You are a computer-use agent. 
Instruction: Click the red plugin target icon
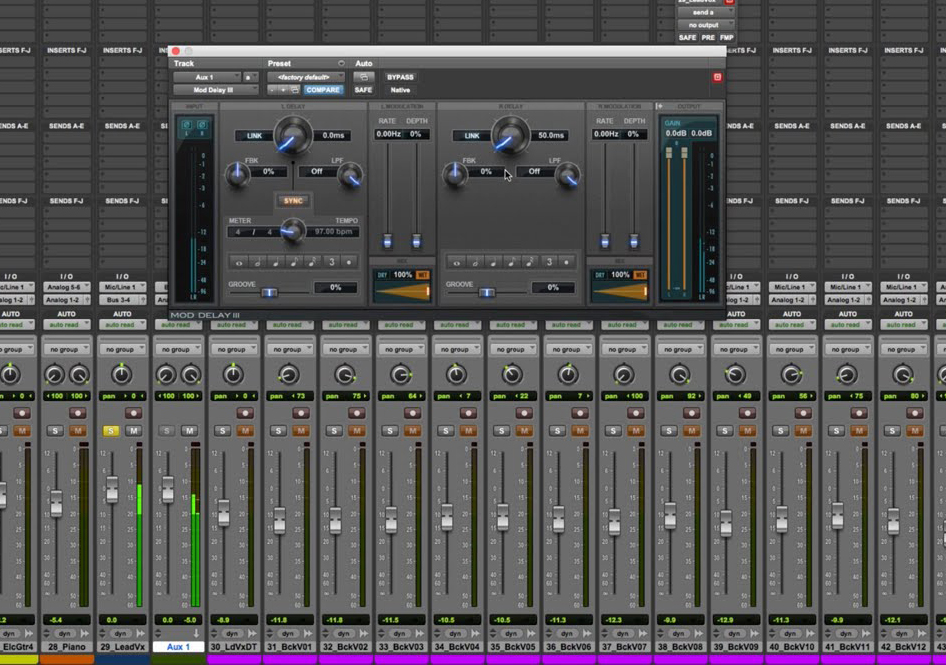(x=719, y=77)
